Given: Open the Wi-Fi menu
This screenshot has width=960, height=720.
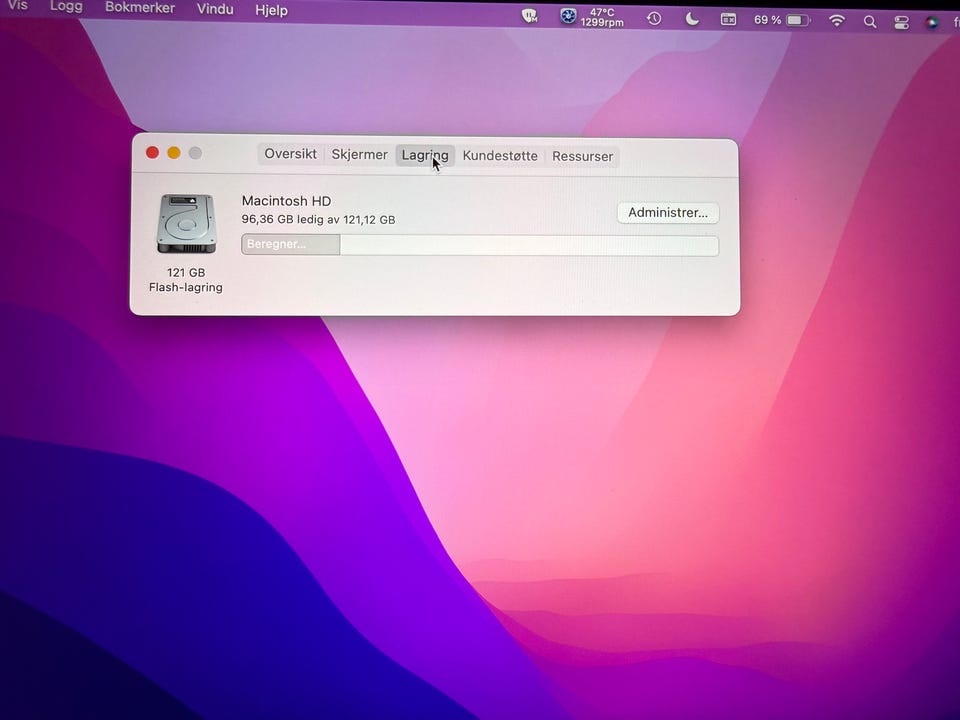Looking at the screenshot, I should click(837, 21).
